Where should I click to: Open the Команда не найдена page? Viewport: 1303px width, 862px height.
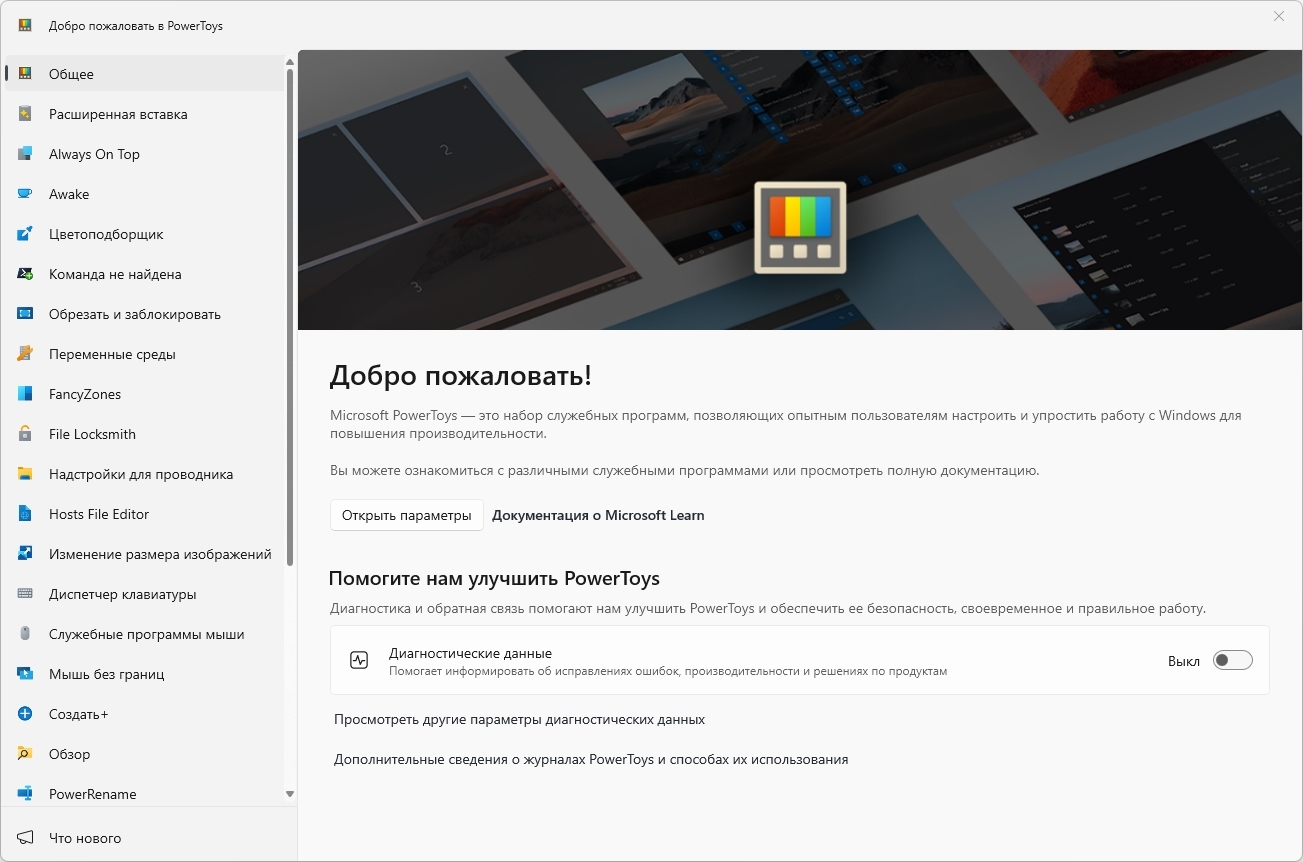(144, 274)
